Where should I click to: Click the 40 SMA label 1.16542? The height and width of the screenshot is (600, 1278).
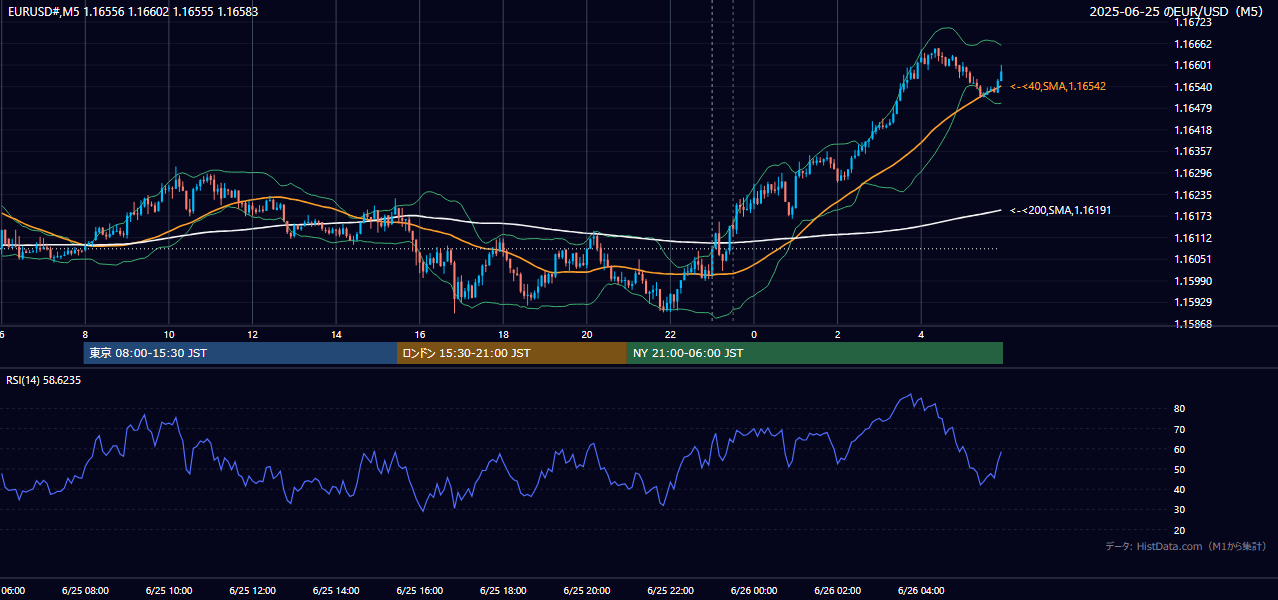point(1058,87)
